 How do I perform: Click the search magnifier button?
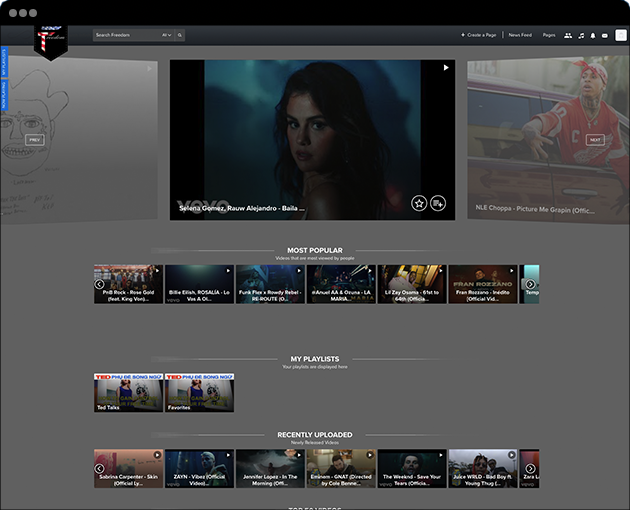click(180, 35)
